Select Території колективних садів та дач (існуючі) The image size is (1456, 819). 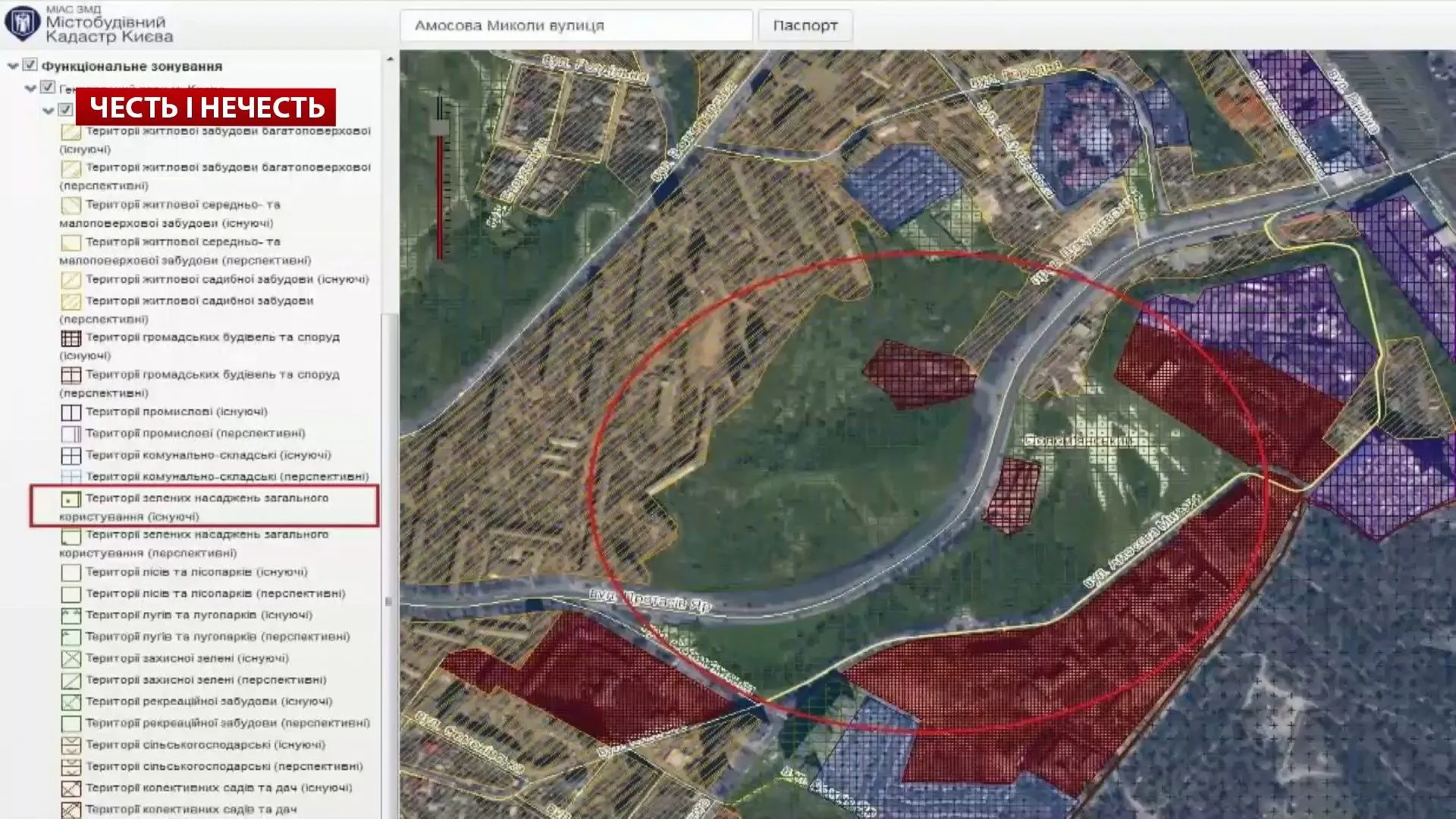(x=218, y=788)
